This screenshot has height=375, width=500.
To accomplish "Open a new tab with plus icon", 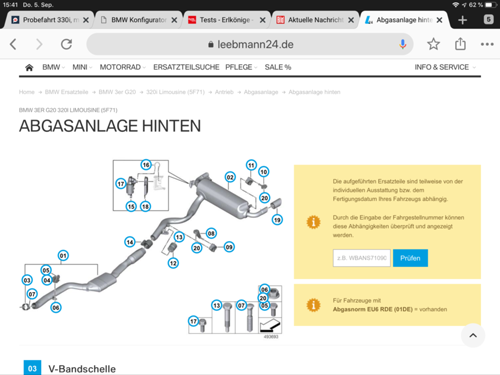I will point(462,20).
